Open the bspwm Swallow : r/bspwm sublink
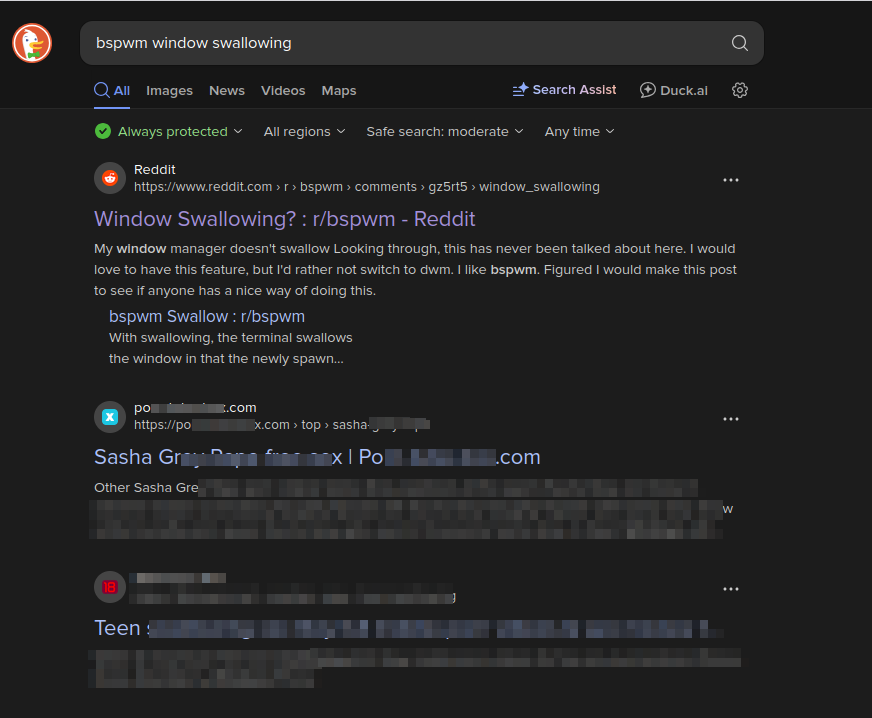The image size is (872, 718). coord(207,316)
